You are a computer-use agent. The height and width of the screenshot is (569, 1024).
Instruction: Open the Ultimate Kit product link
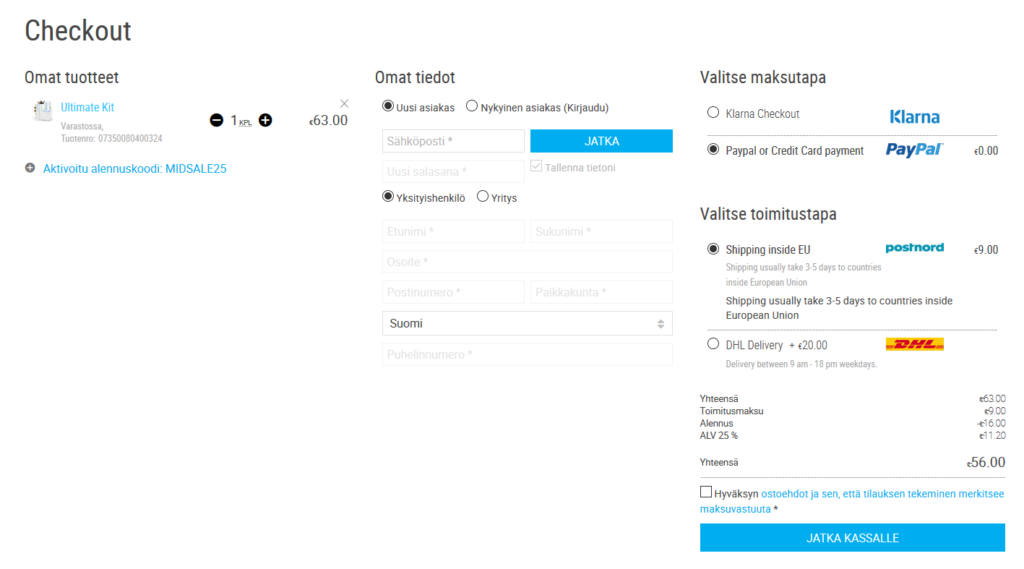(x=88, y=107)
